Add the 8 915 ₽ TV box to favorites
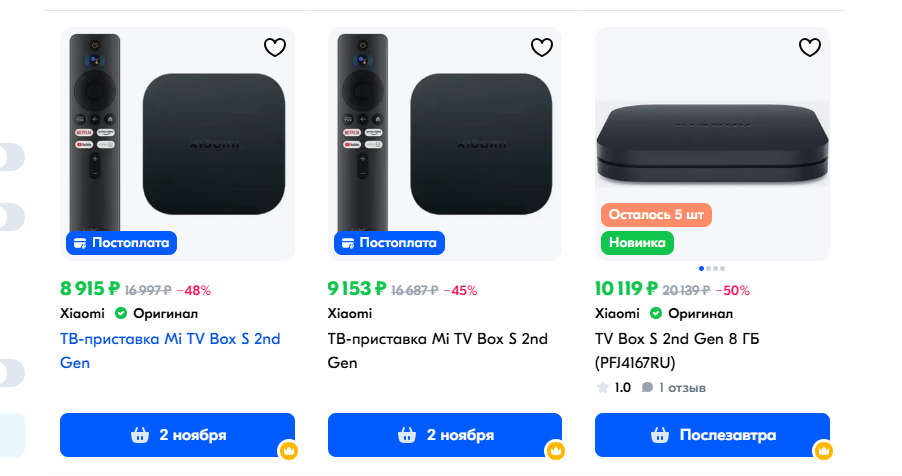Viewport: 902px width, 476px height. [x=275, y=47]
